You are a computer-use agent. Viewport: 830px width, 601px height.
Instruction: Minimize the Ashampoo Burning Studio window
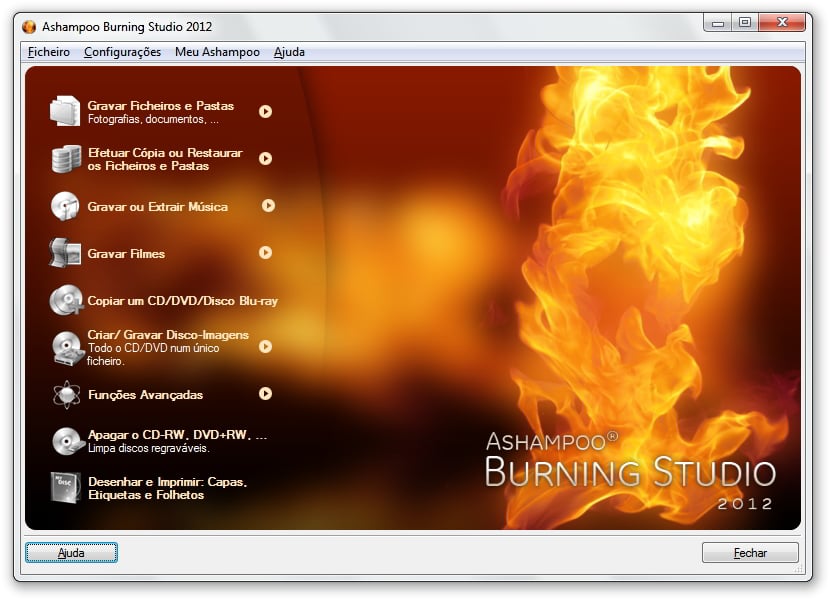pos(718,23)
